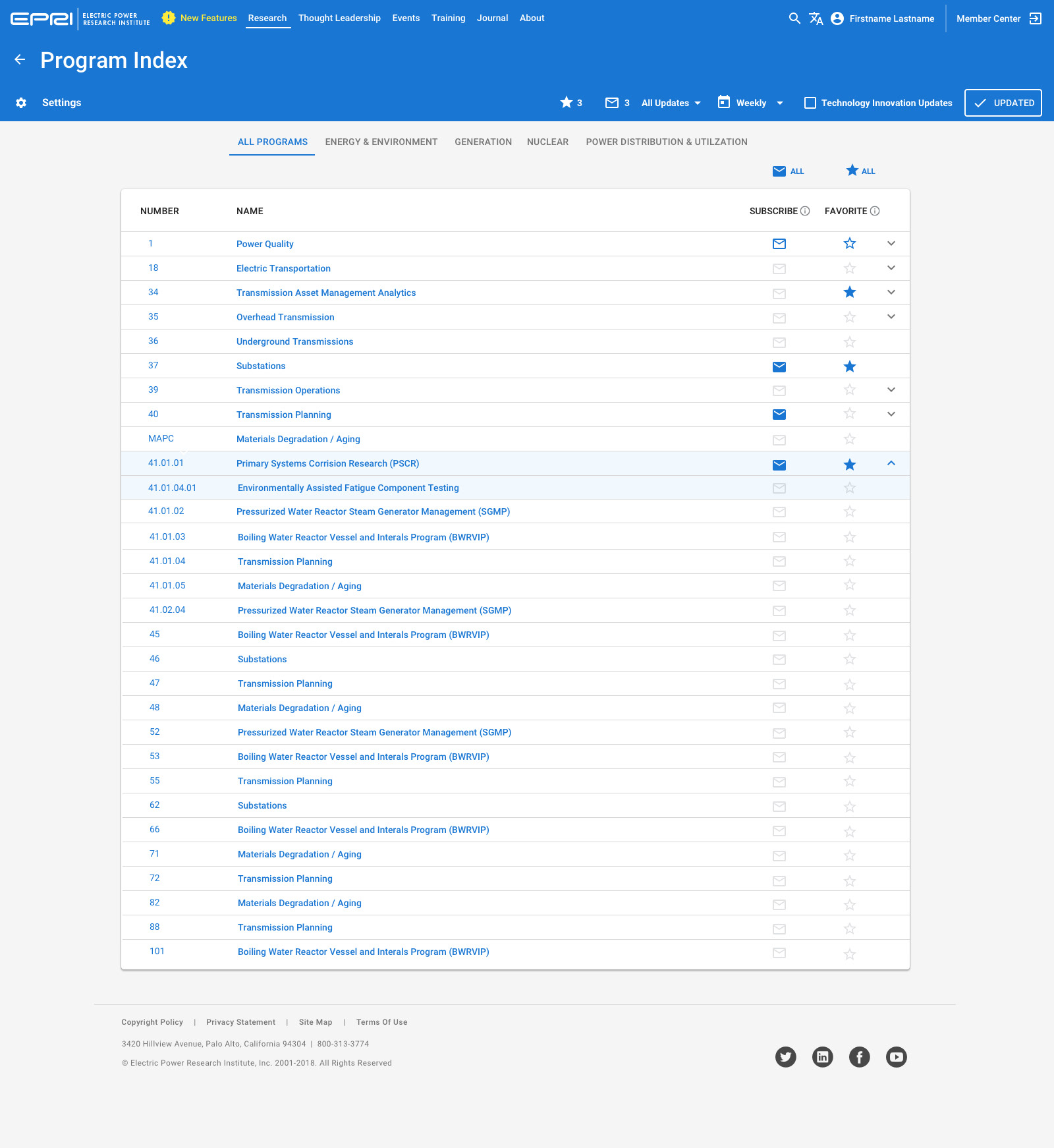Open Thought Leadership menu
Image resolution: width=1054 pixels, height=1148 pixels.
click(x=339, y=18)
